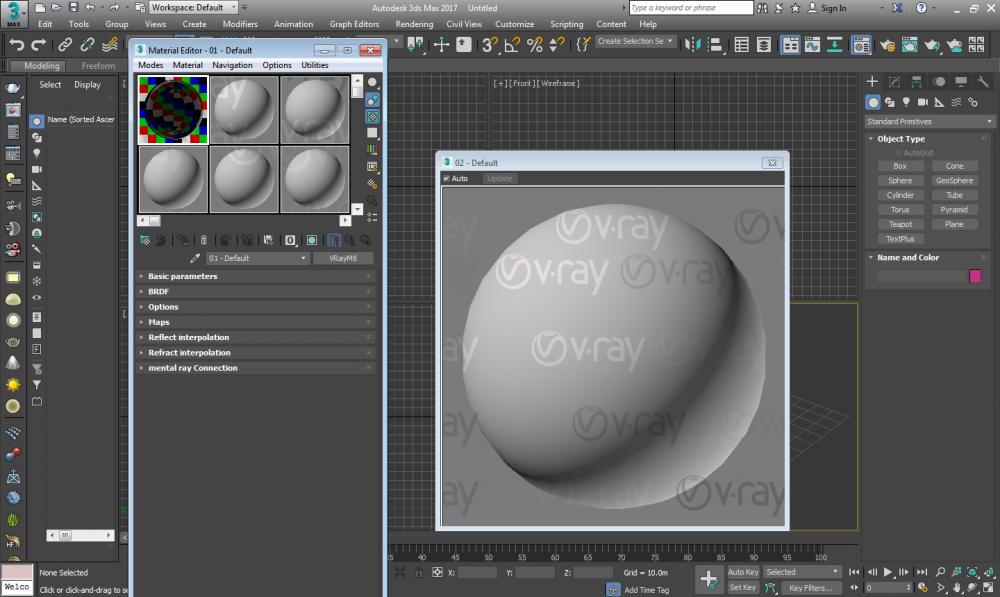1000x597 pixels.
Task: Open the Utilities menu in Material Editor
Action: [x=315, y=65]
